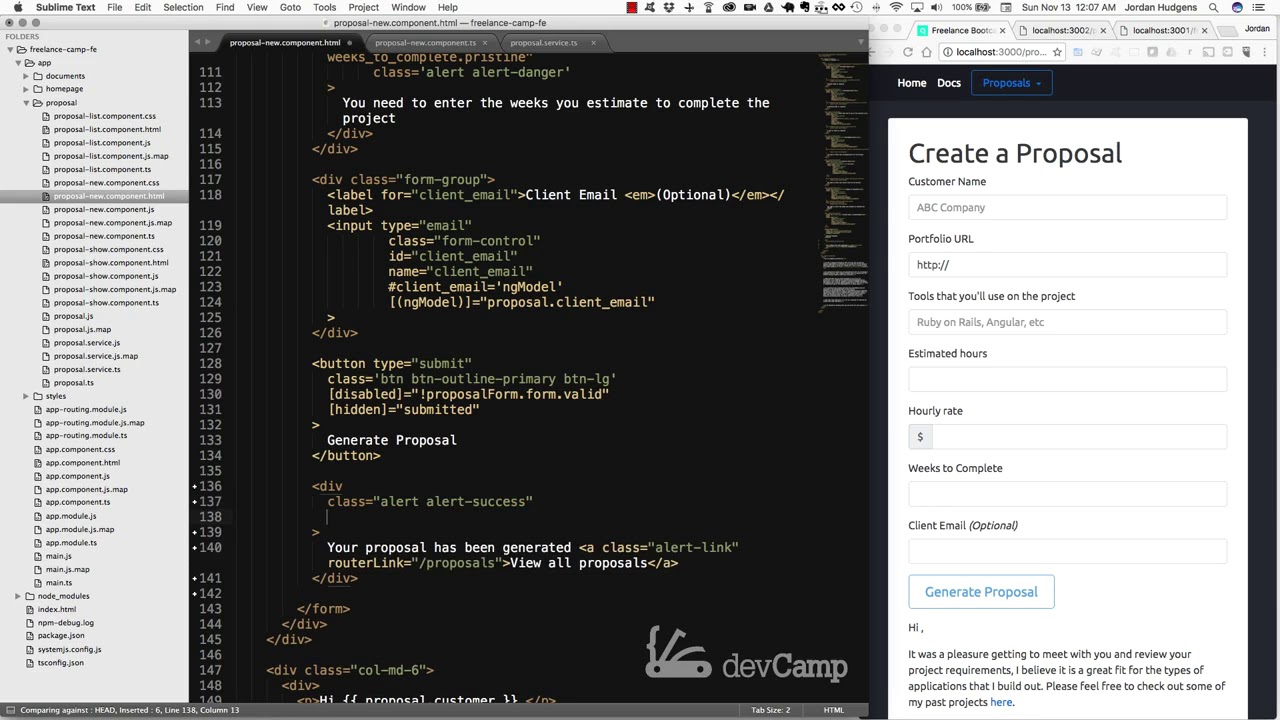Click in the Portfolio URL field
The height and width of the screenshot is (720, 1280).
coord(1067,265)
